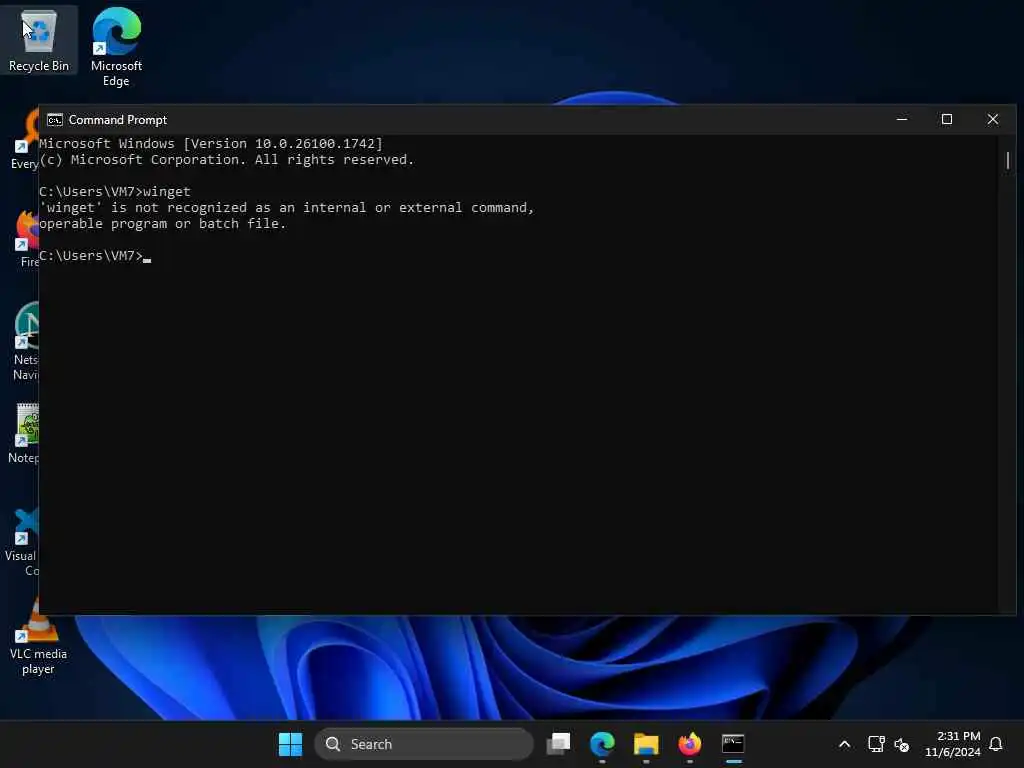Open the Windows Start menu
This screenshot has height=768, width=1024.
290,744
